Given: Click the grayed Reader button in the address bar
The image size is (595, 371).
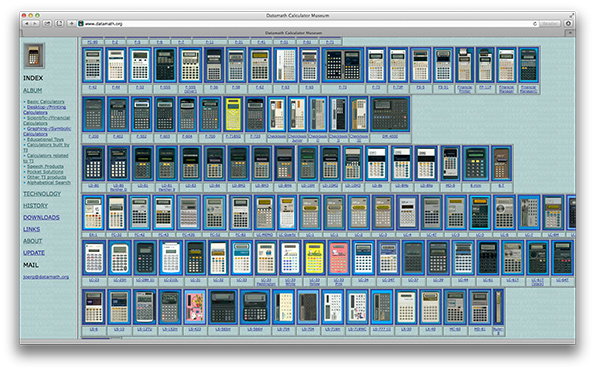Looking at the screenshot, I should point(550,24).
